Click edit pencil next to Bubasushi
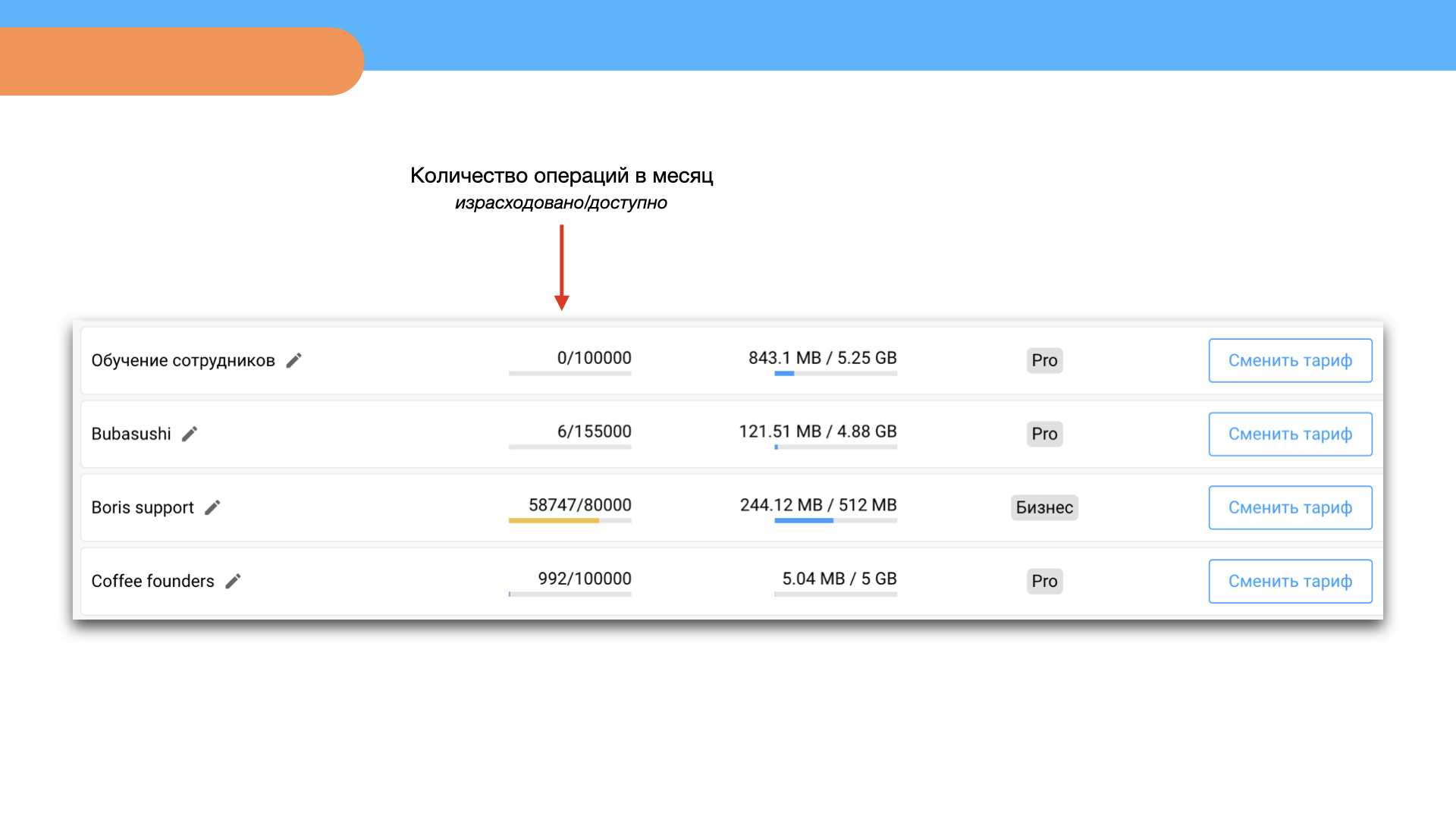 [x=190, y=434]
